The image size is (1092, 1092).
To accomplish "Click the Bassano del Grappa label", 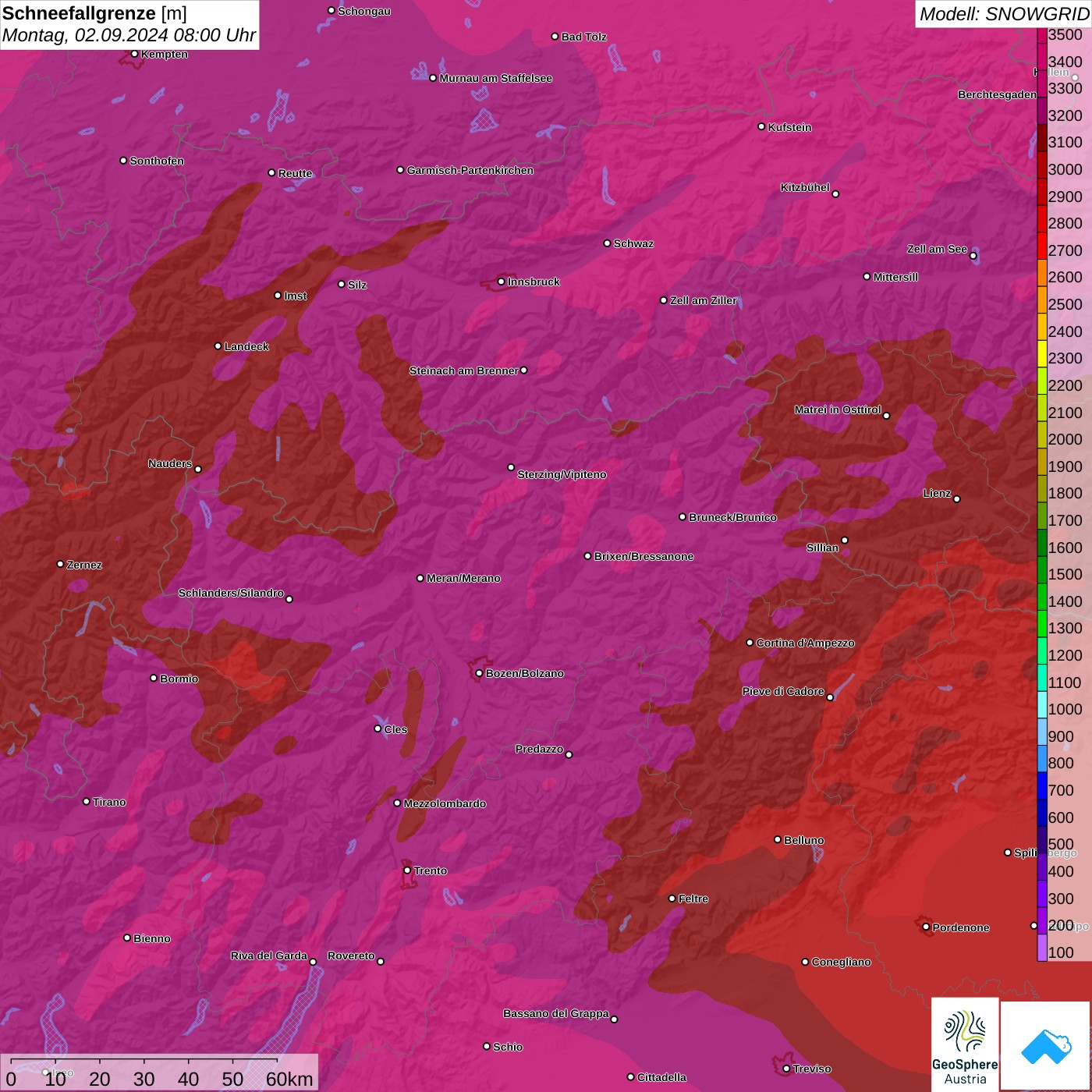I will coord(556,1013).
